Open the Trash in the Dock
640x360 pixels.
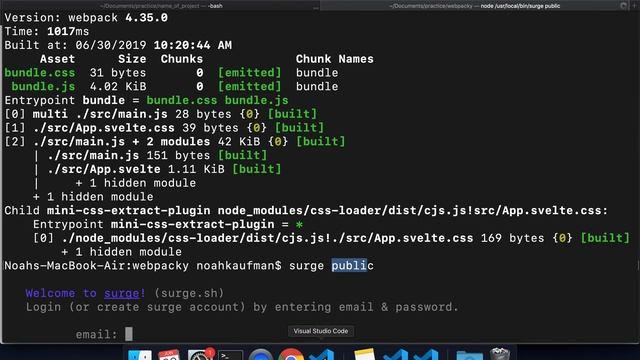500,354
